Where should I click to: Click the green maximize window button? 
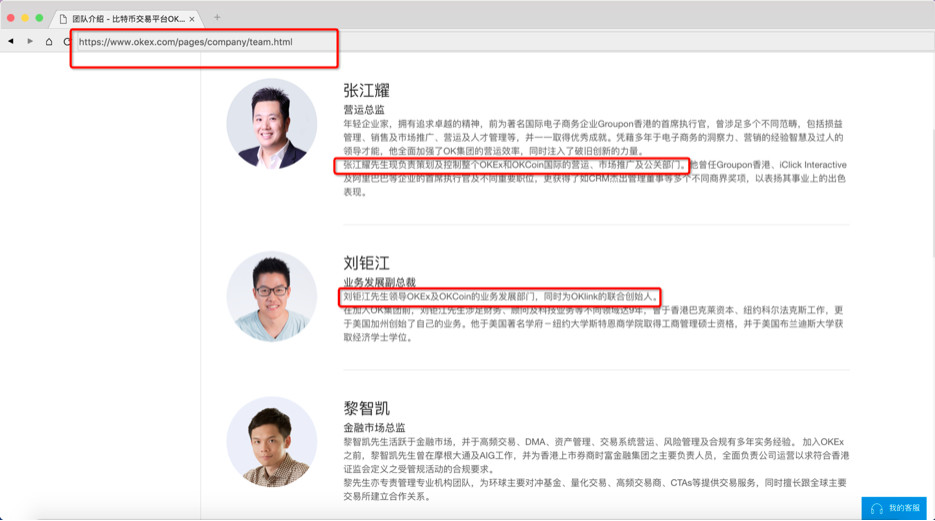click(x=39, y=18)
